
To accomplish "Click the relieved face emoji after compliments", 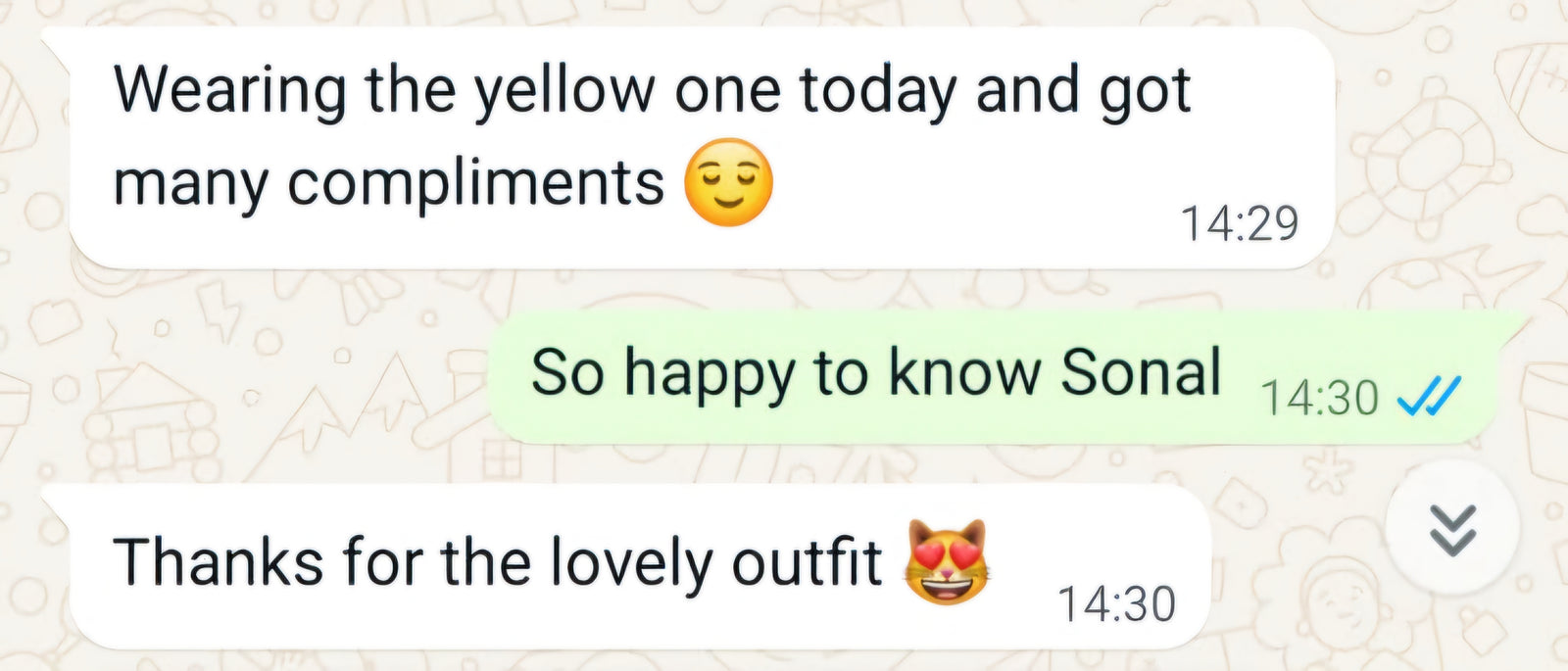I will coord(727,183).
